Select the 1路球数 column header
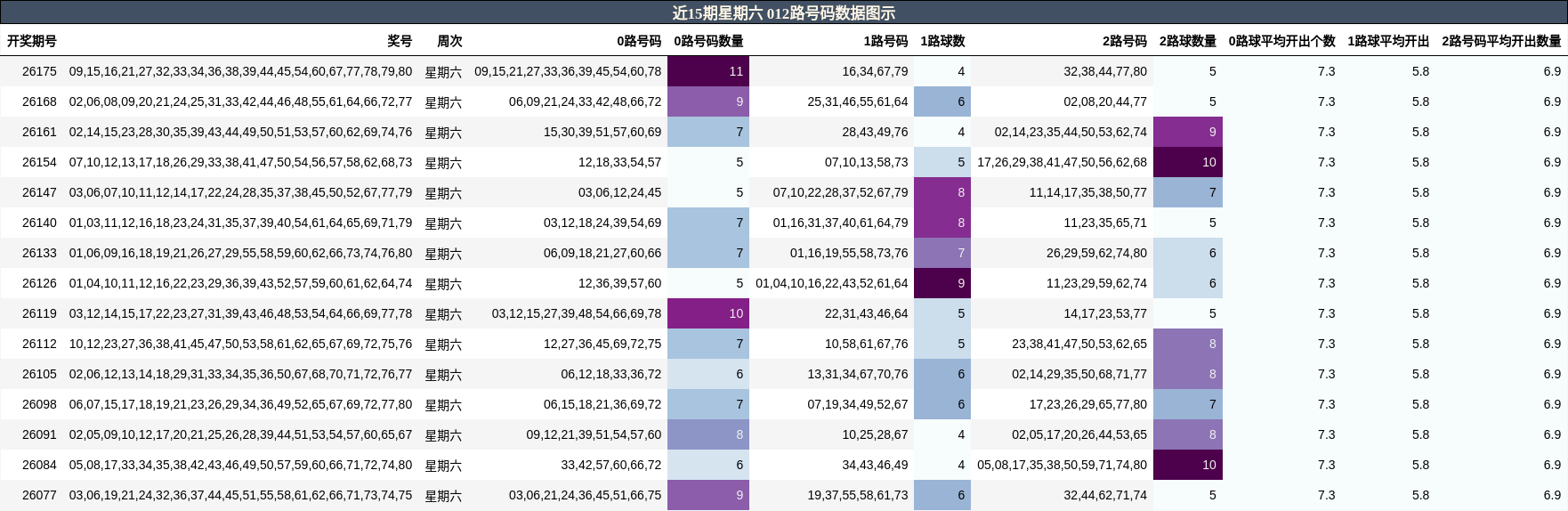This screenshot has height=511, width=1568. (942, 41)
